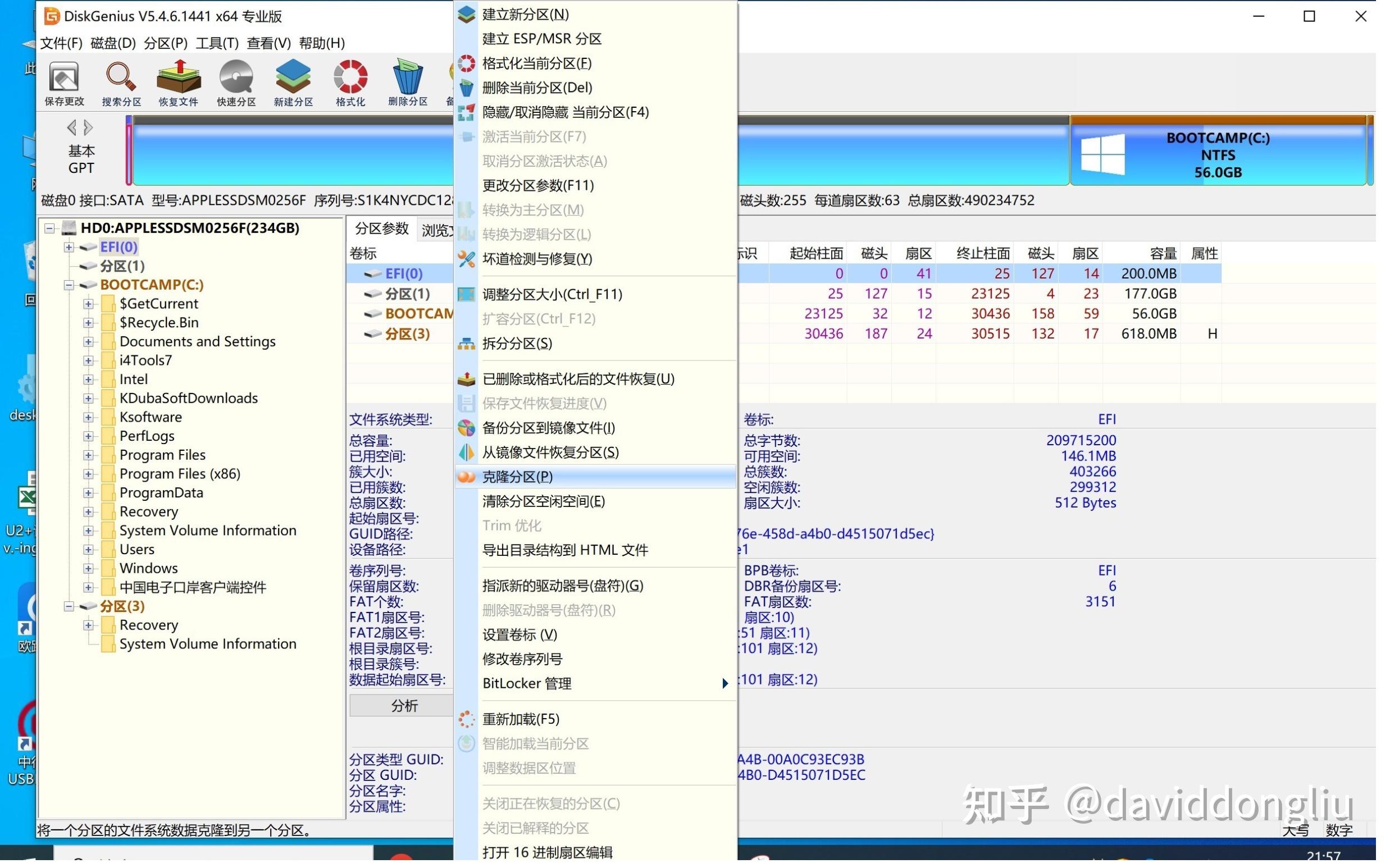Open 恢复文件 from the toolbar

point(178,82)
